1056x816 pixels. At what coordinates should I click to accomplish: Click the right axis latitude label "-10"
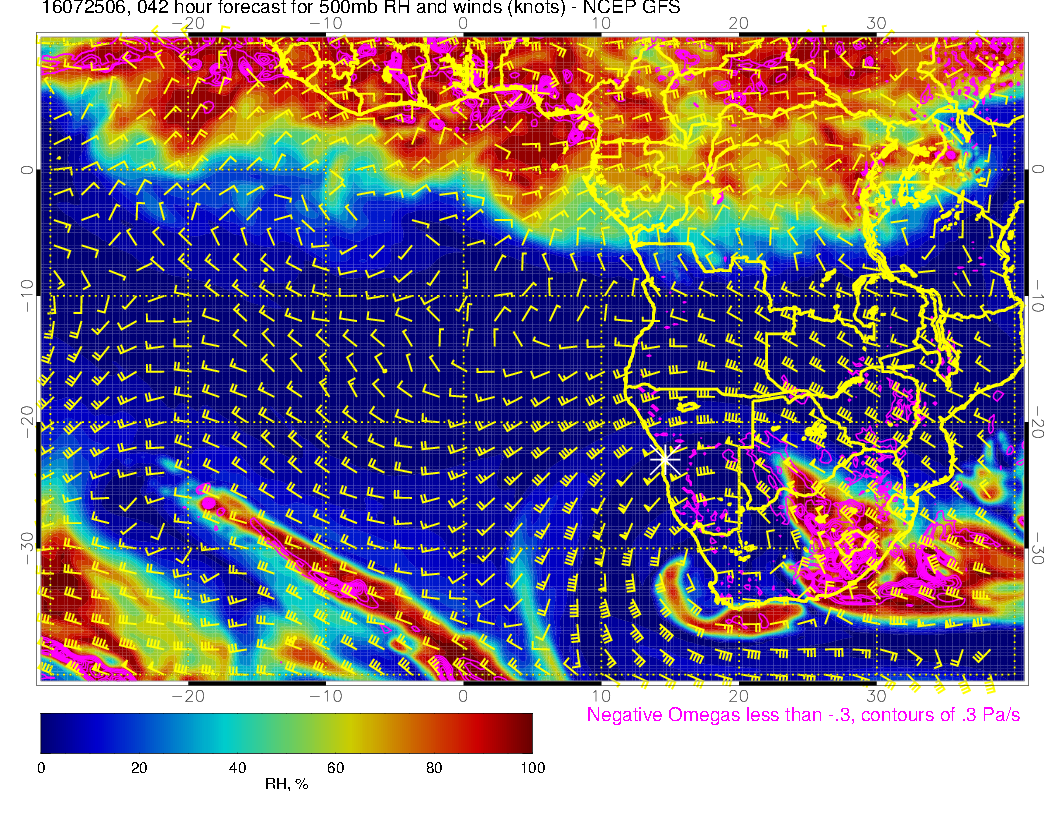pos(1038,295)
